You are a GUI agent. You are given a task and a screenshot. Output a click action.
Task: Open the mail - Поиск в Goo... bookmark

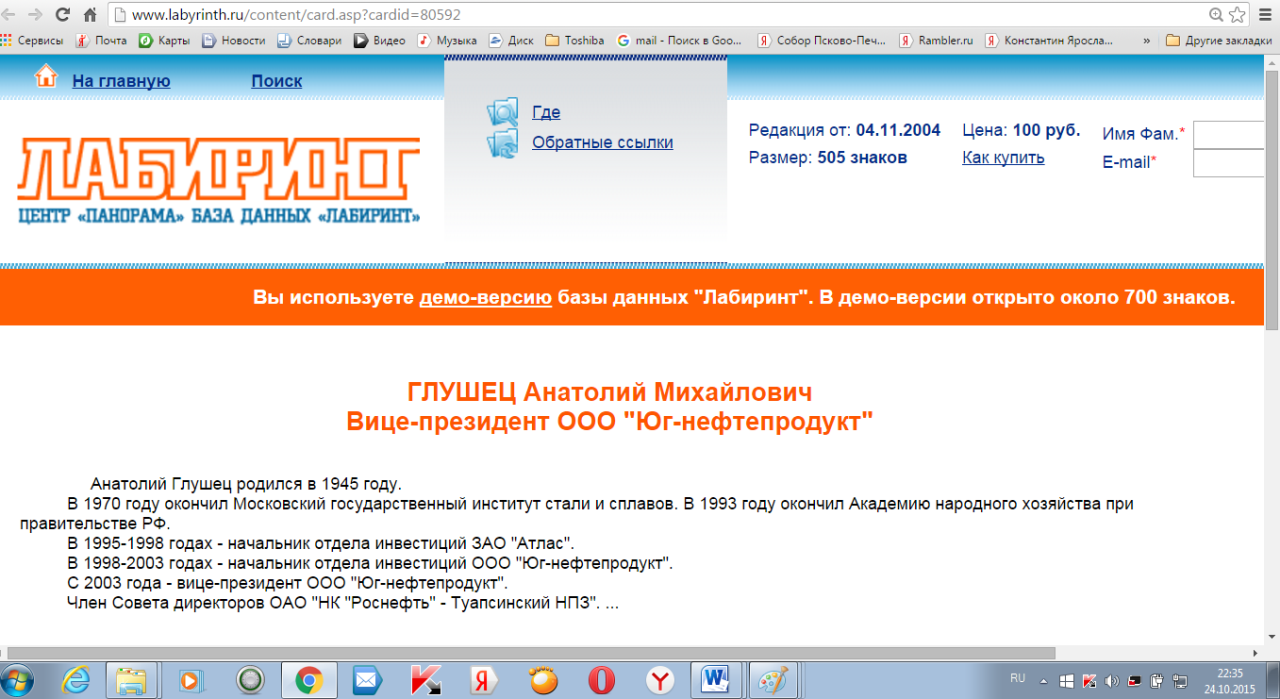click(680, 41)
